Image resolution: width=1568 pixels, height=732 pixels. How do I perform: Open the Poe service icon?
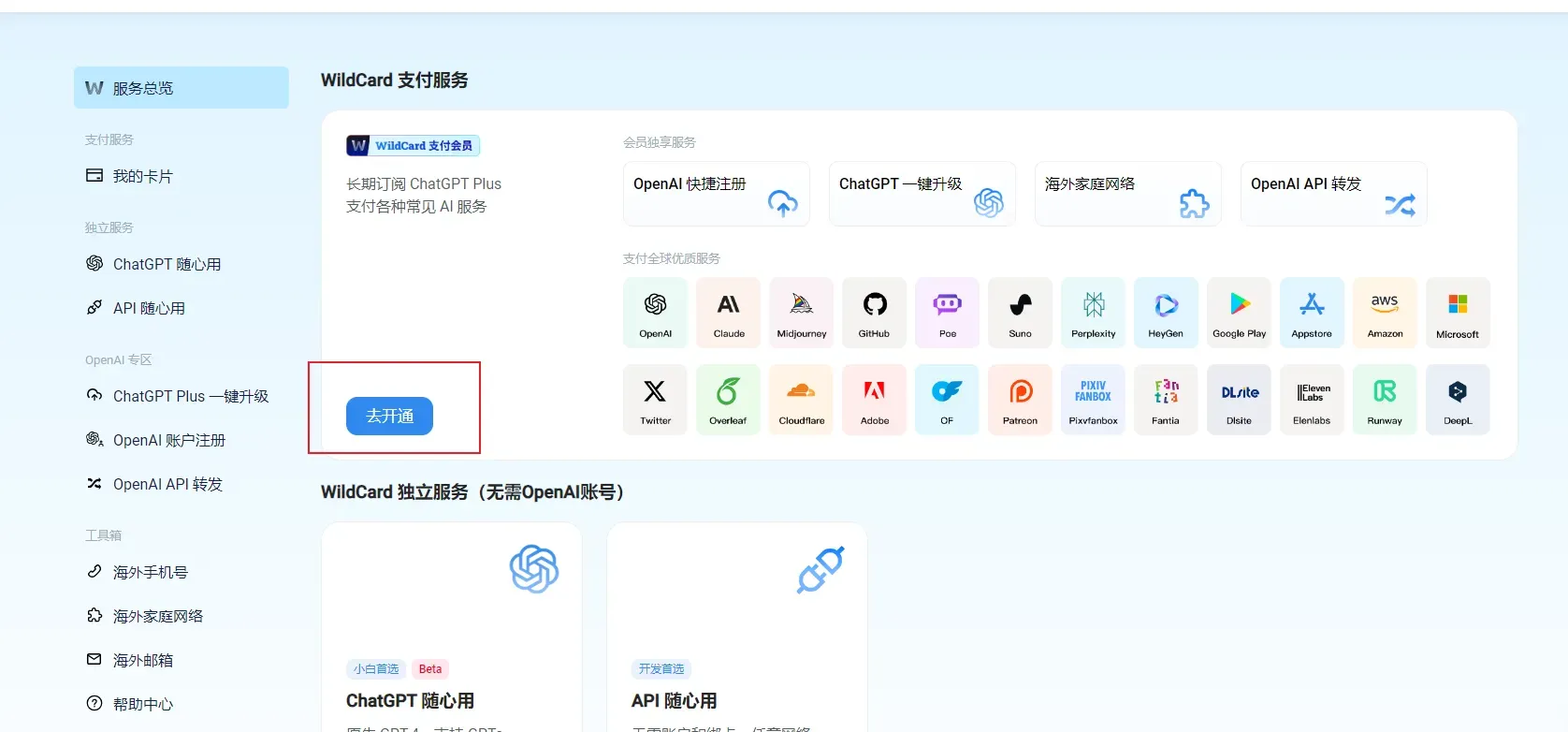(x=948, y=313)
